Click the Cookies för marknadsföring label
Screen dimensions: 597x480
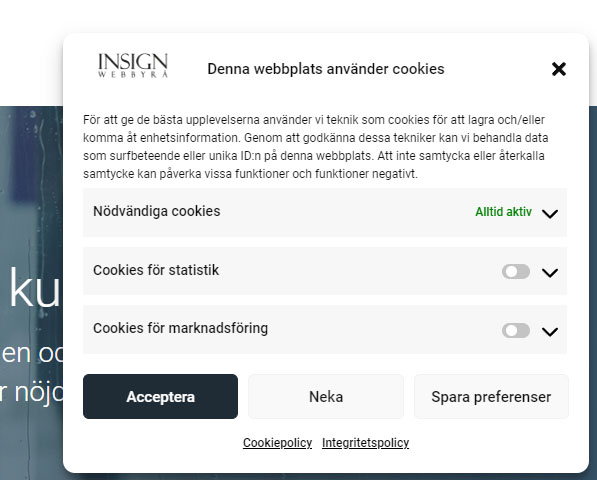click(x=180, y=328)
